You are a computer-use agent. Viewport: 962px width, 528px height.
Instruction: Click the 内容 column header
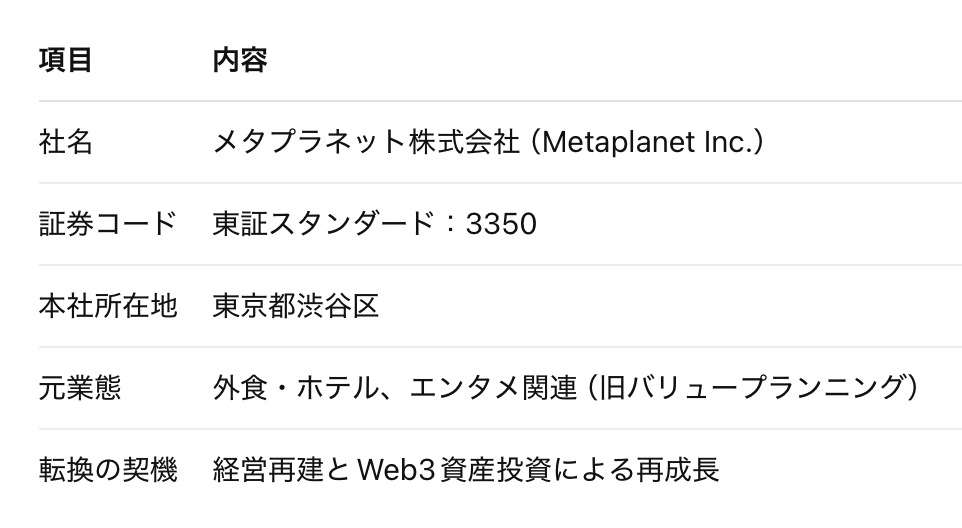tap(240, 61)
